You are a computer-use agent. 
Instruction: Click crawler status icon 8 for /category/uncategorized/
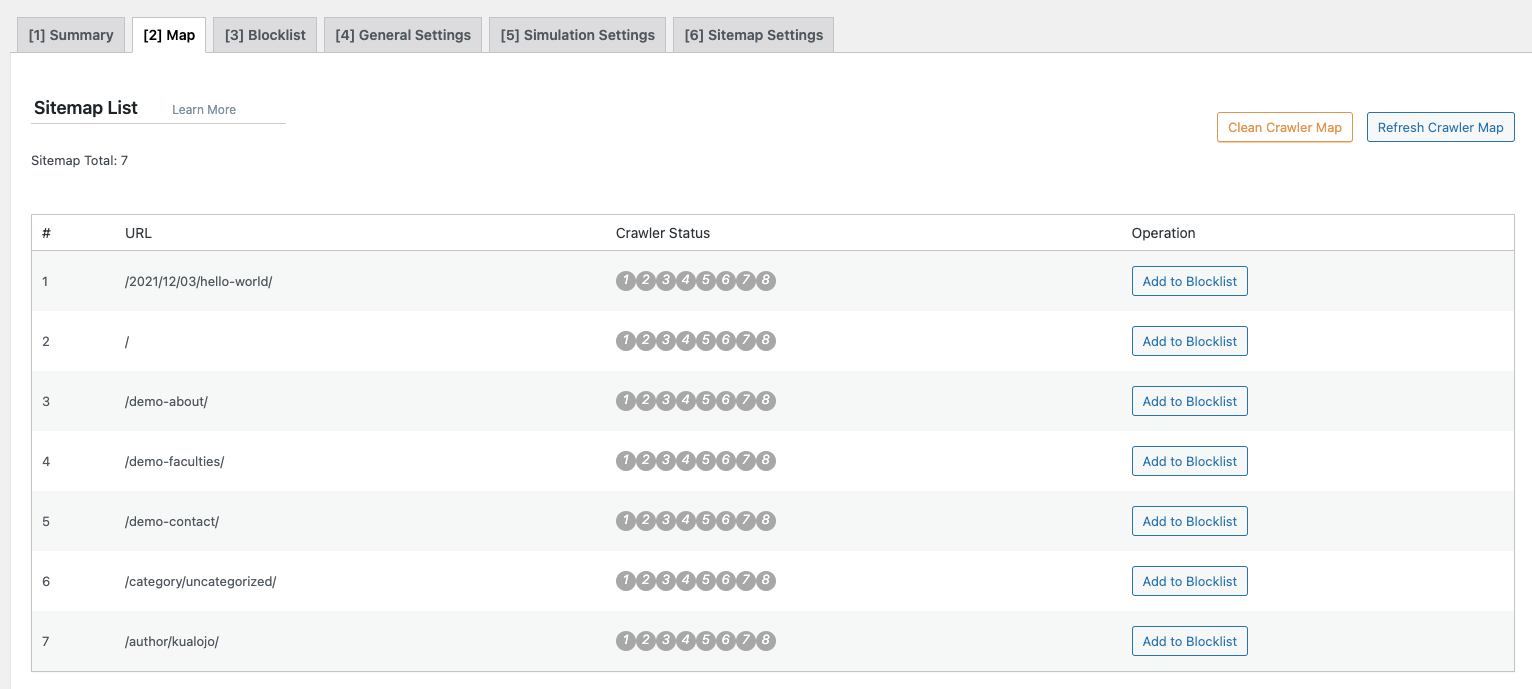click(x=766, y=581)
